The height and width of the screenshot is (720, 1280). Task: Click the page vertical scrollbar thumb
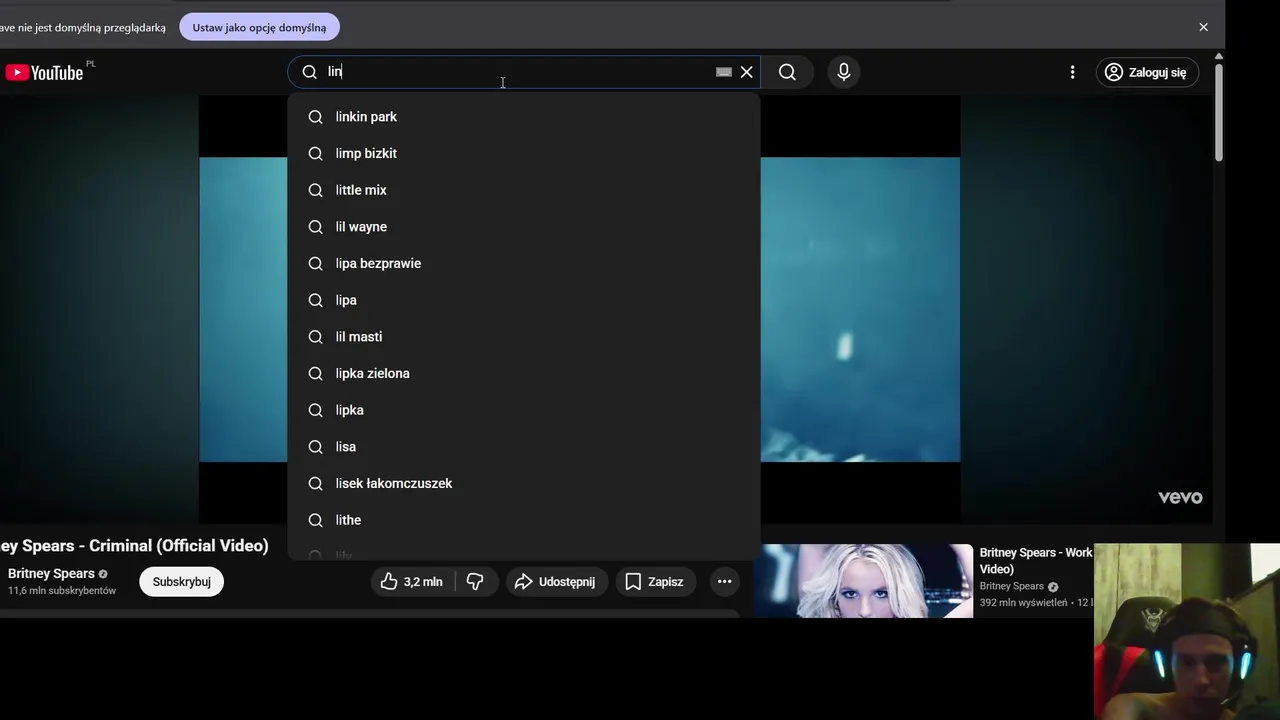tap(1218, 110)
